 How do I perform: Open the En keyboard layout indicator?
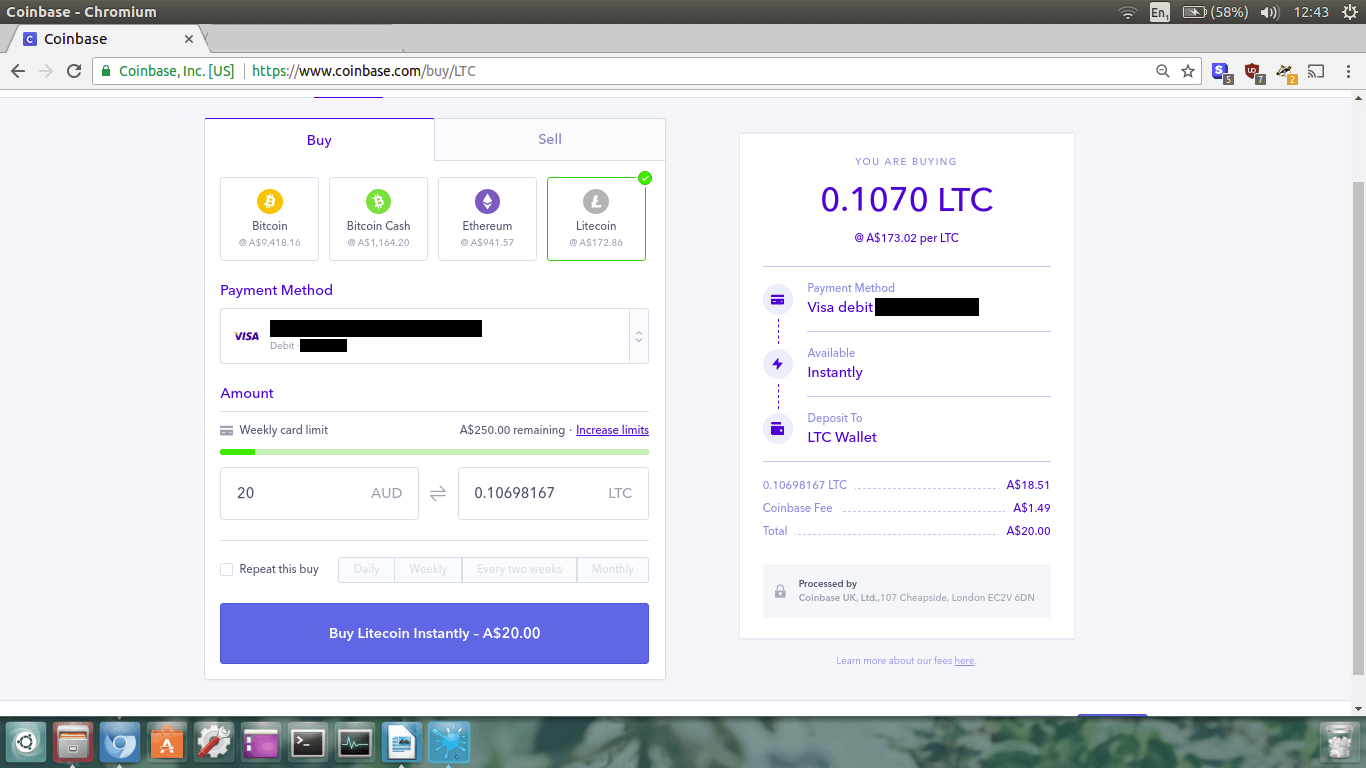pyautogui.click(x=1160, y=12)
